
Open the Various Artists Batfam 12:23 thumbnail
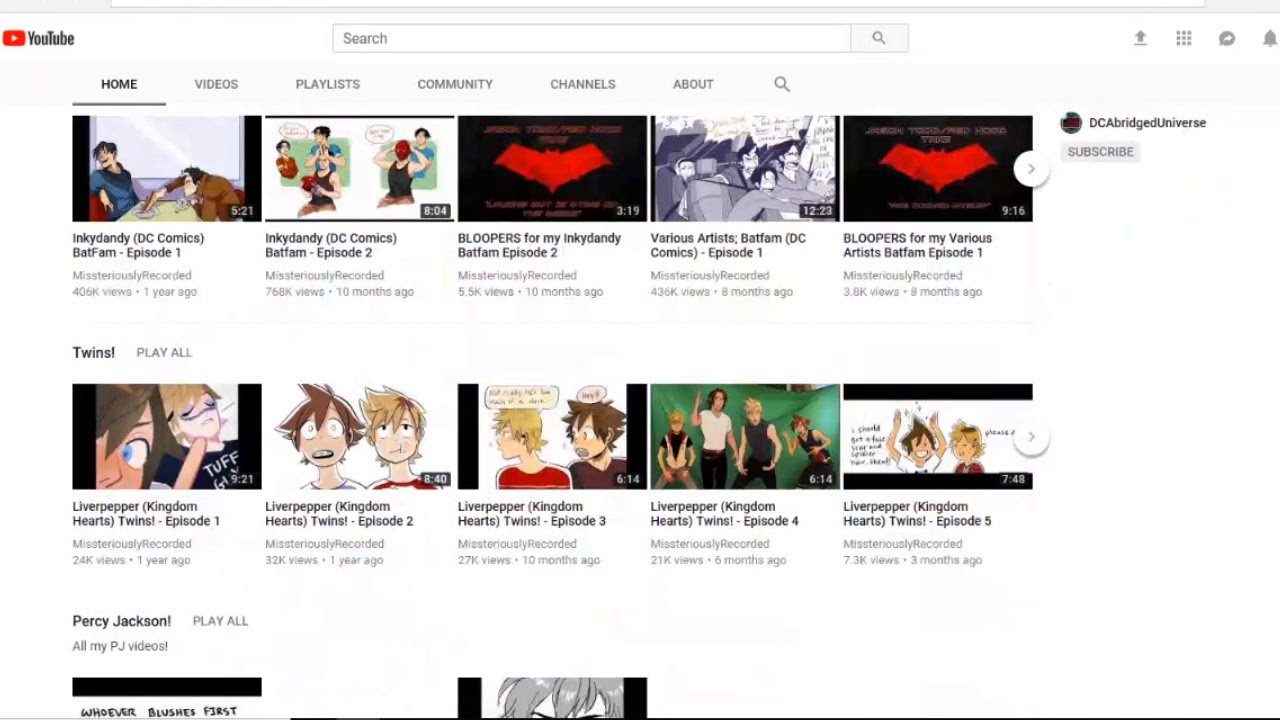(745, 169)
